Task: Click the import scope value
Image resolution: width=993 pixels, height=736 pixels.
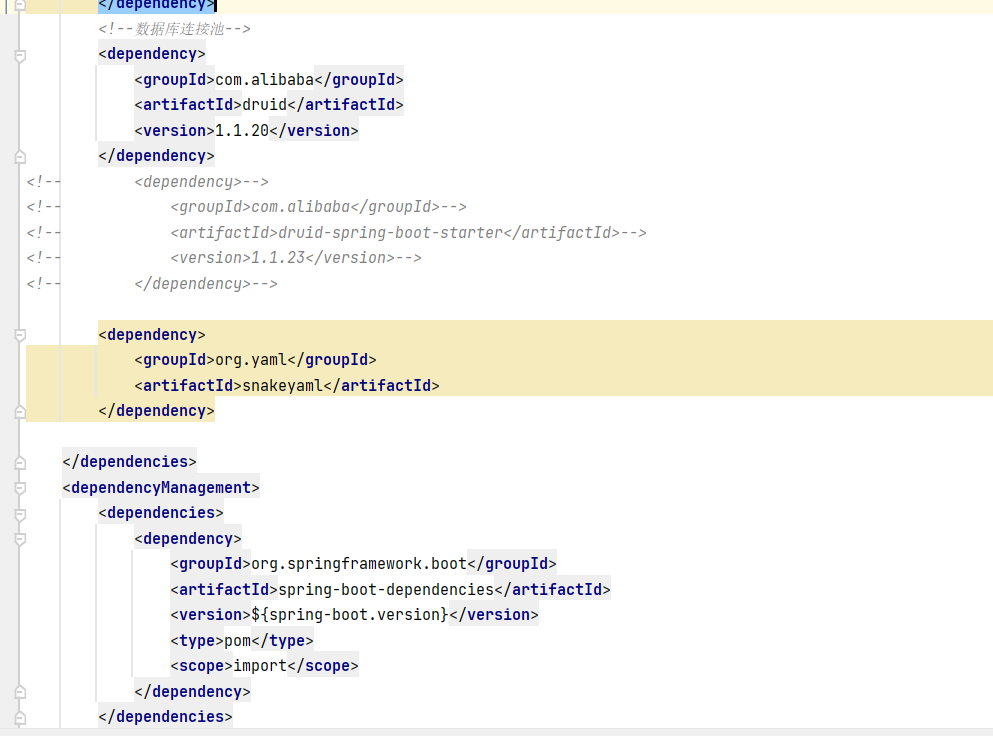Action: [260, 666]
